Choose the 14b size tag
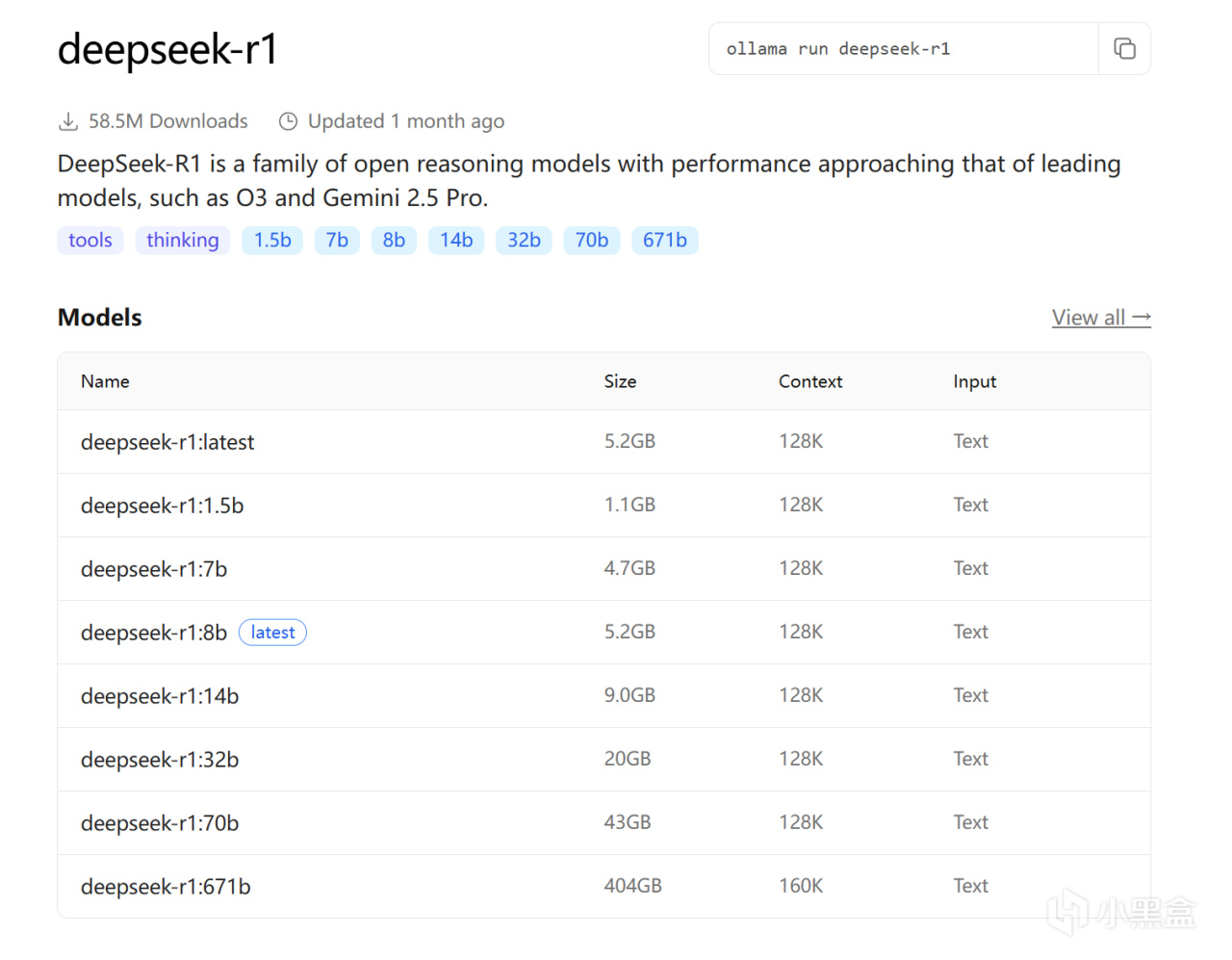 click(x=456, y=240)
